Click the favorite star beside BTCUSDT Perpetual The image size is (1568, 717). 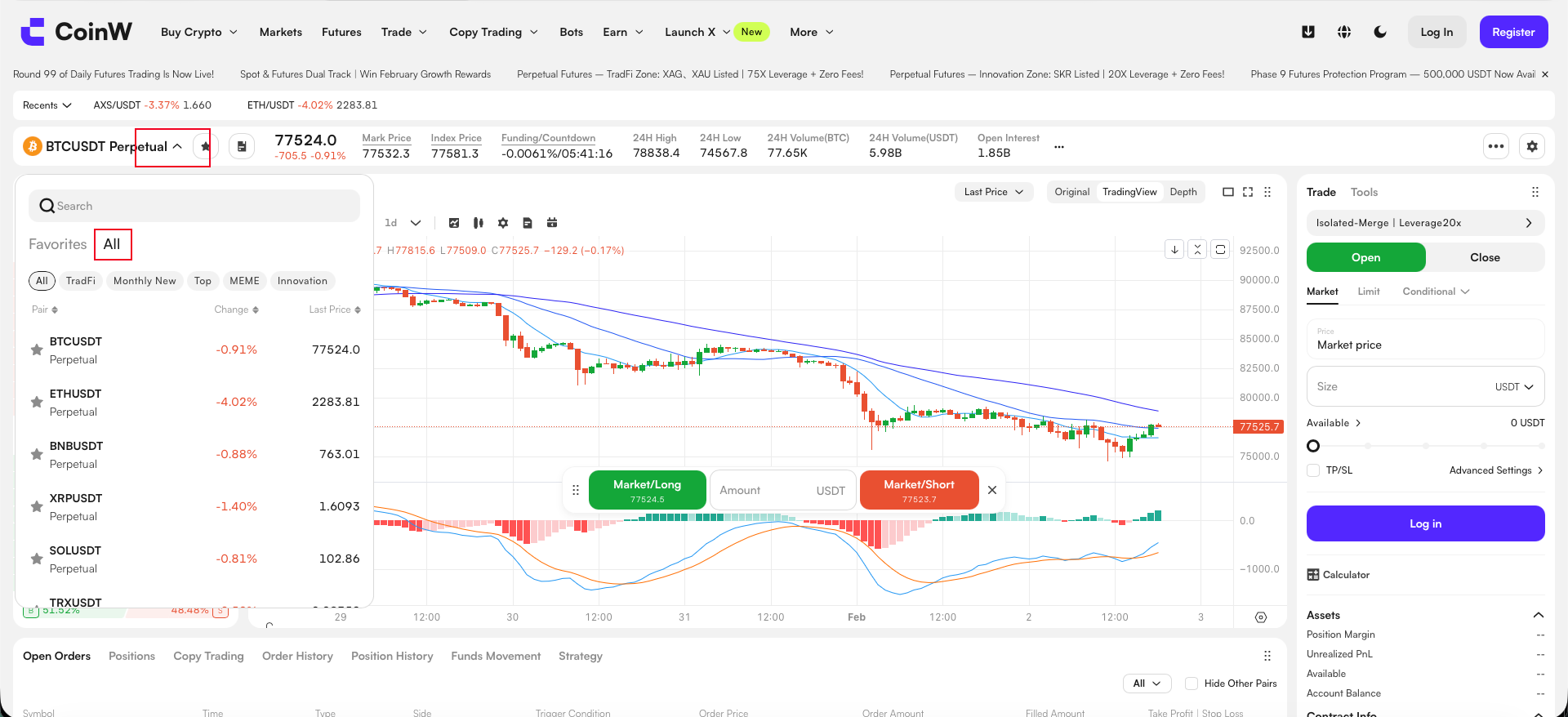click(x=205, y=146)
